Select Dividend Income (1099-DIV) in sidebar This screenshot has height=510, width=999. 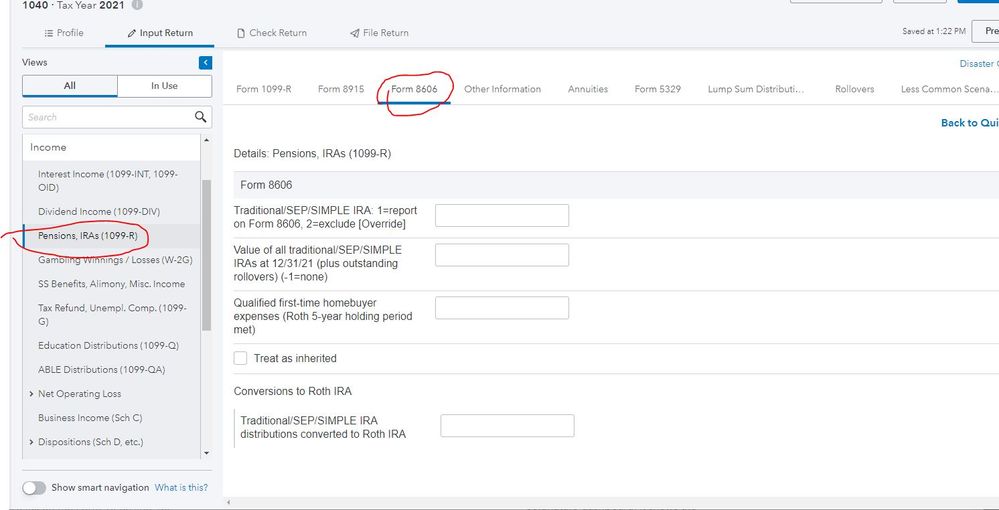tap(98, 212)
